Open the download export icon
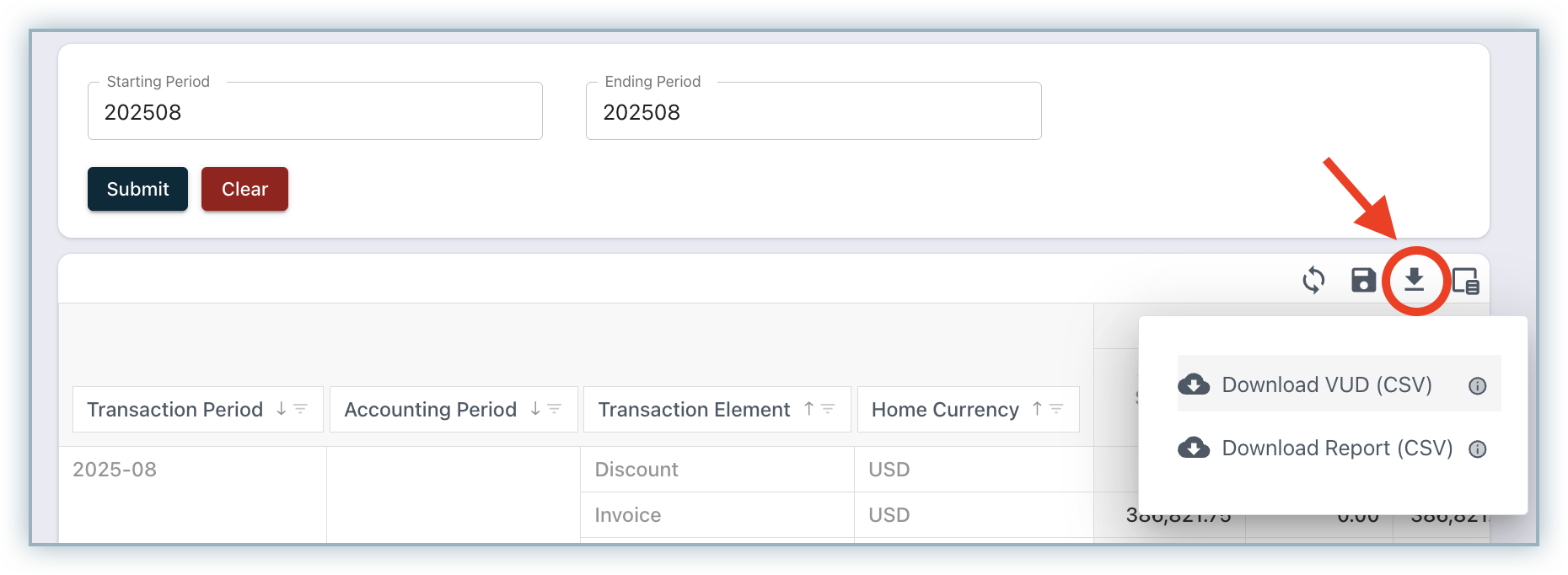 1415,280
